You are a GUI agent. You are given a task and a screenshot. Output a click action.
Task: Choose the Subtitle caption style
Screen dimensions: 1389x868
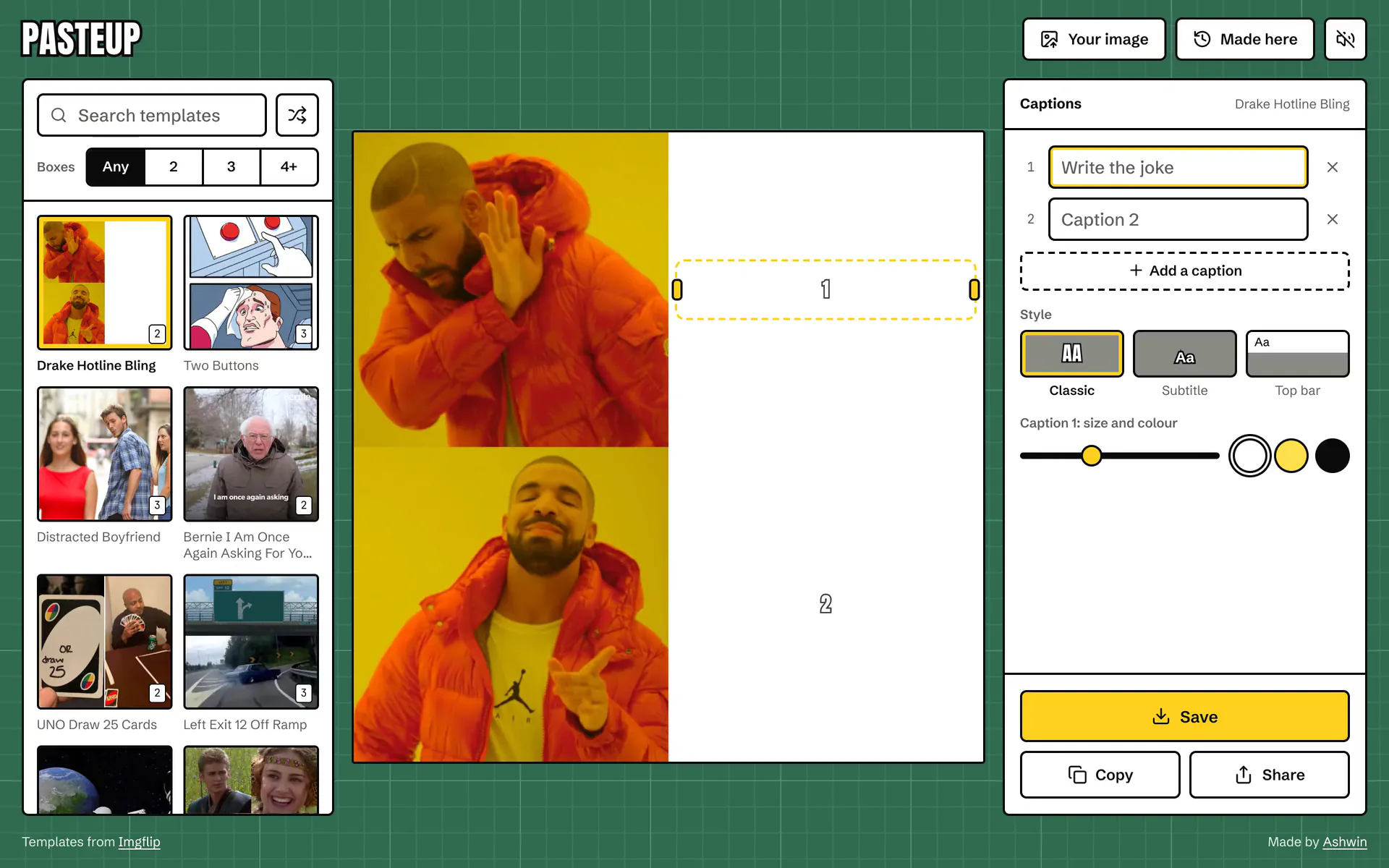1184,354
